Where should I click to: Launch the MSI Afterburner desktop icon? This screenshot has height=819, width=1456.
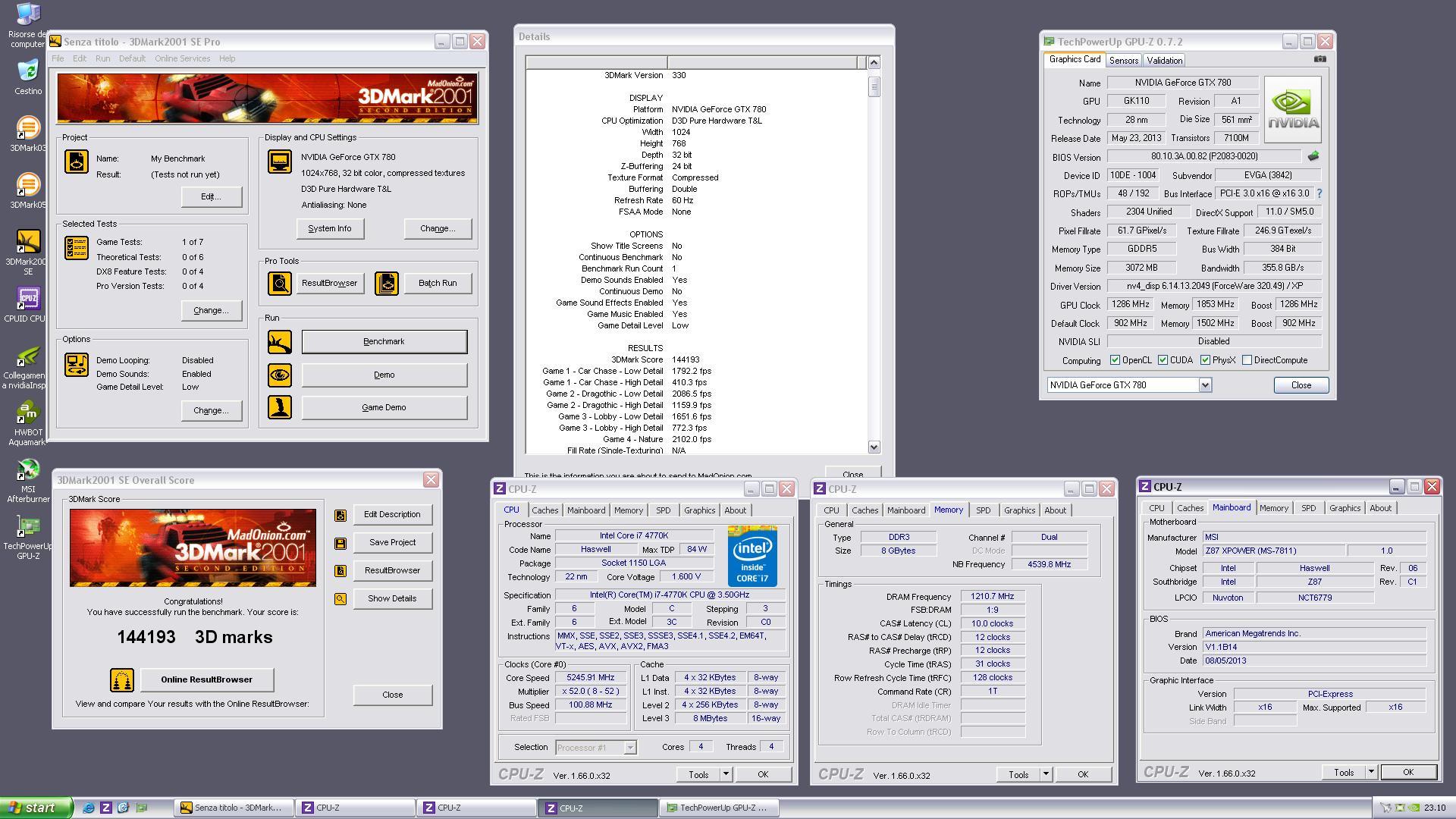tap(28, 480)
